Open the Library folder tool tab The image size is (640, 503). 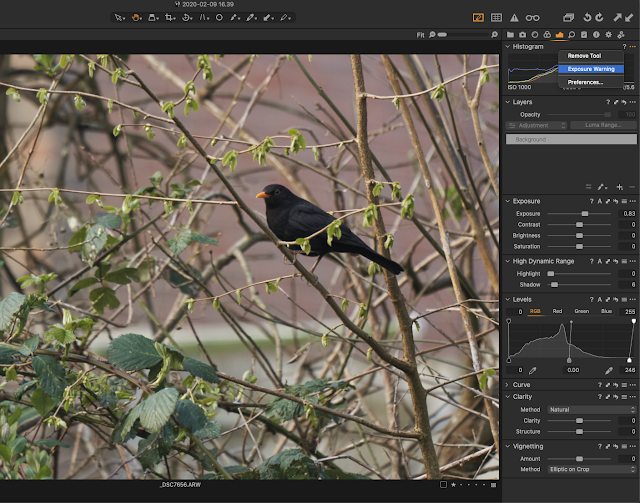pos(510,35)
